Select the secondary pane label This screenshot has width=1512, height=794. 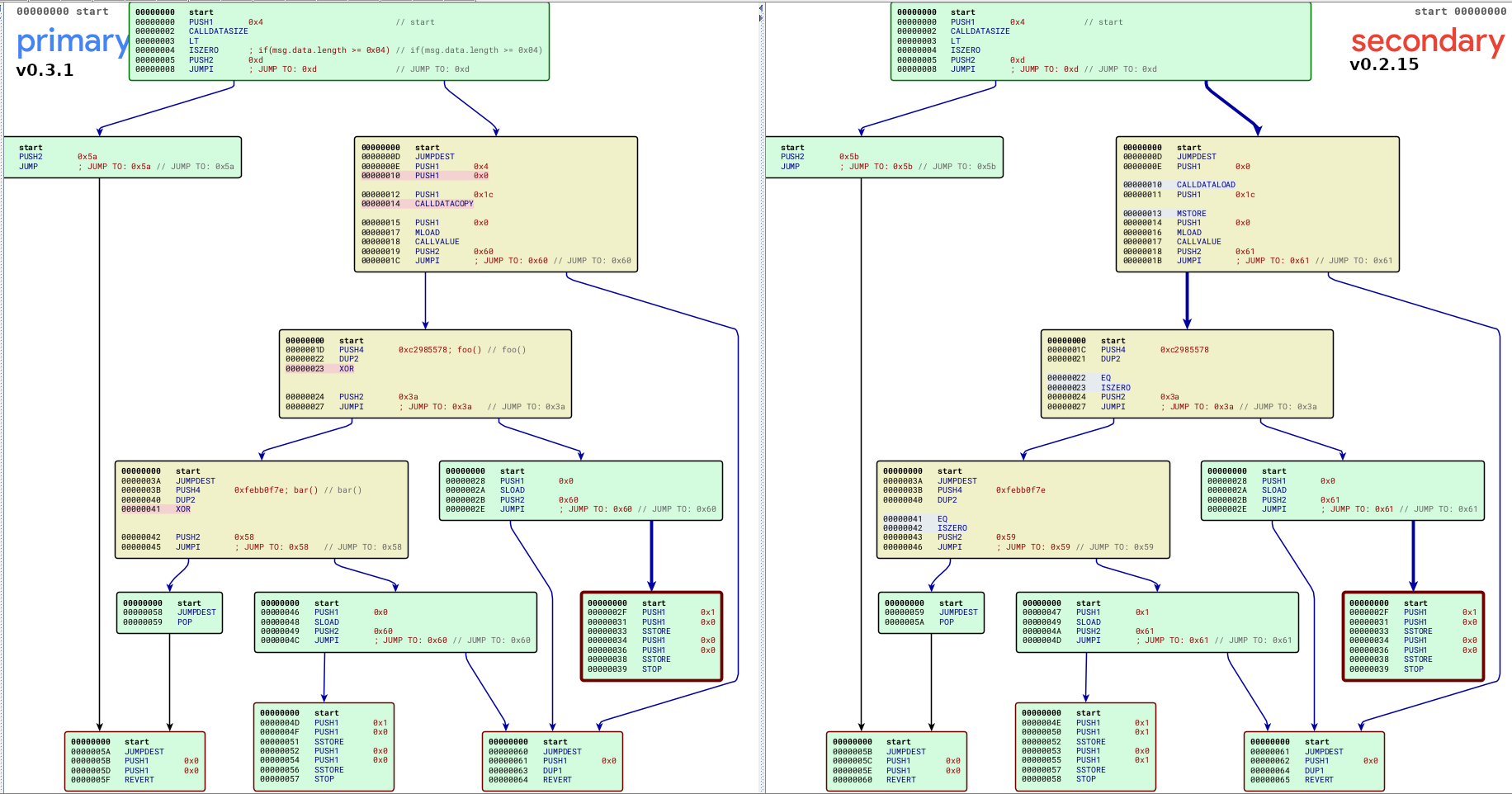(1427, 41)
